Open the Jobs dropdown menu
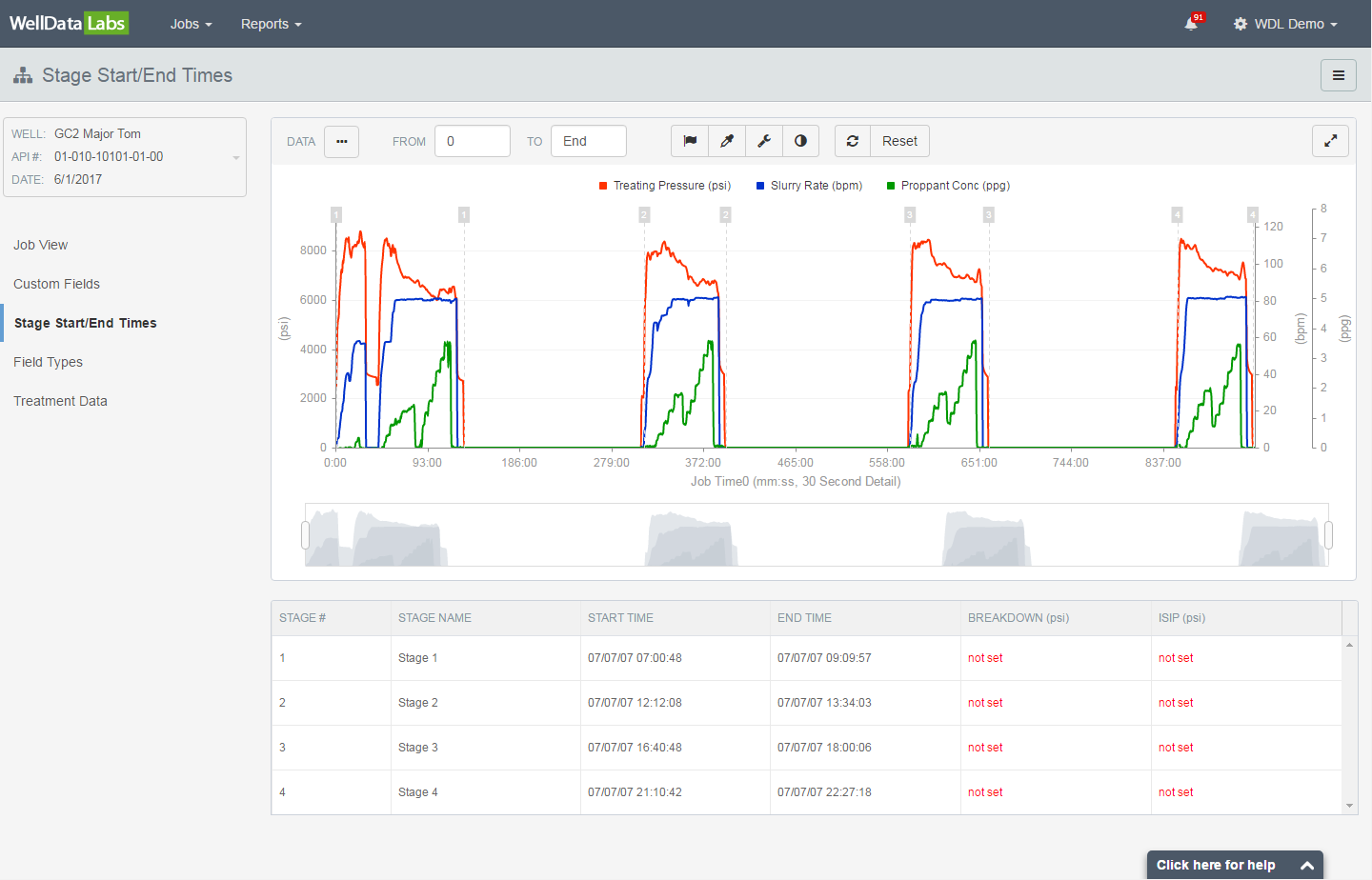Image resolution: width=1372 pixels, height=880 pixels. pyautogui.click(x=191, y=24)
